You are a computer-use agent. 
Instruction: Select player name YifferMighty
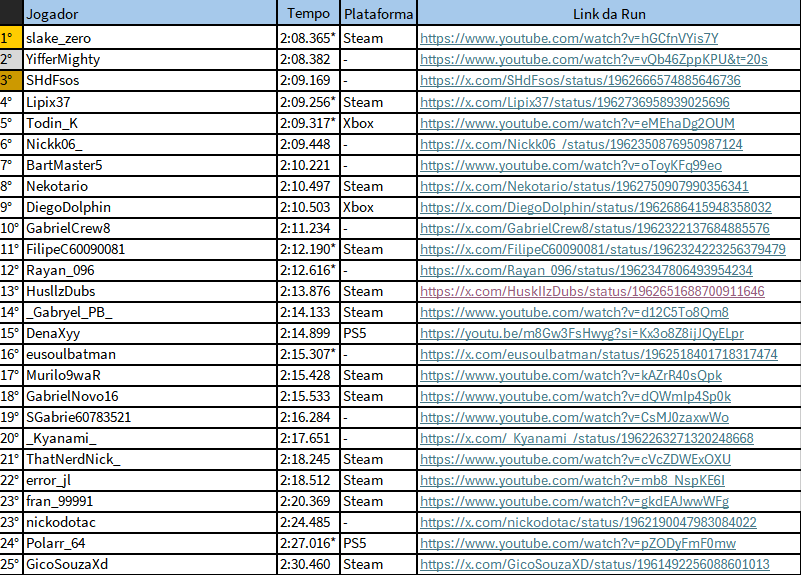pos(63,59)
